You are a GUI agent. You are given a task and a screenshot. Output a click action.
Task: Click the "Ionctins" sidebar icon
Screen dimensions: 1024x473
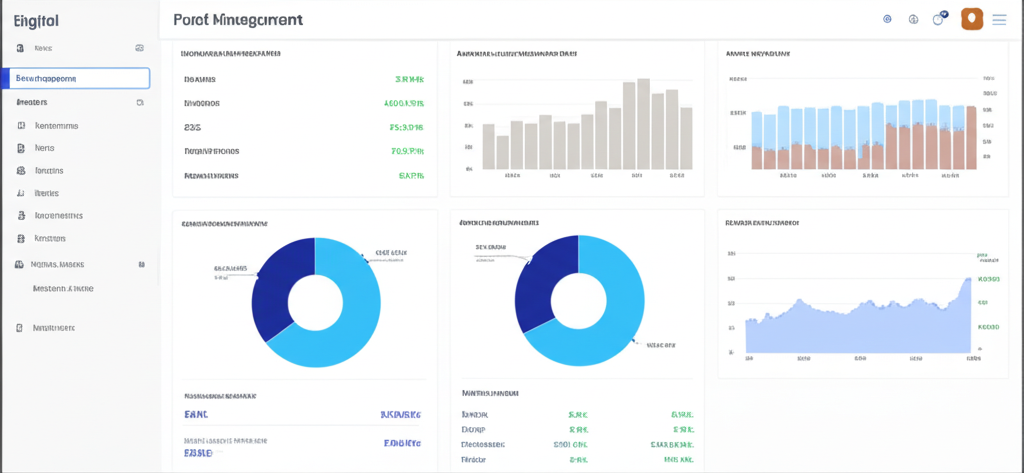pos(21,171)
